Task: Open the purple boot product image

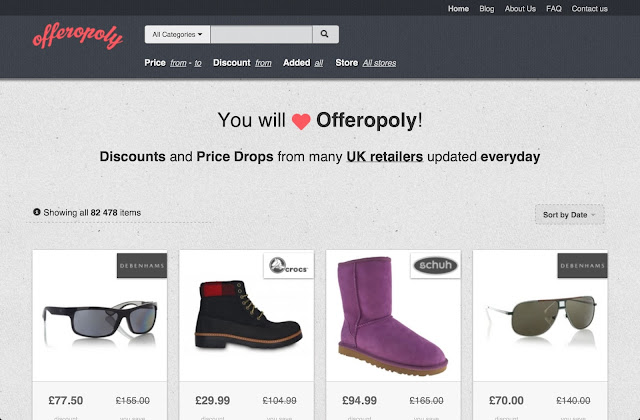Action: (393, 316)
